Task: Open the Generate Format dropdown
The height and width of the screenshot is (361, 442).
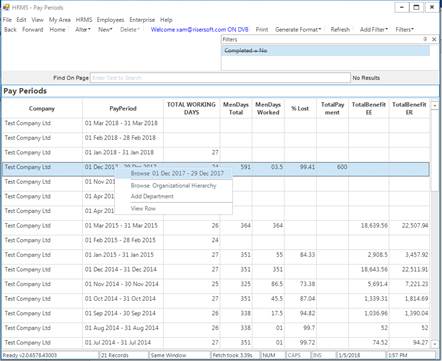Action: tap(298, 29)
